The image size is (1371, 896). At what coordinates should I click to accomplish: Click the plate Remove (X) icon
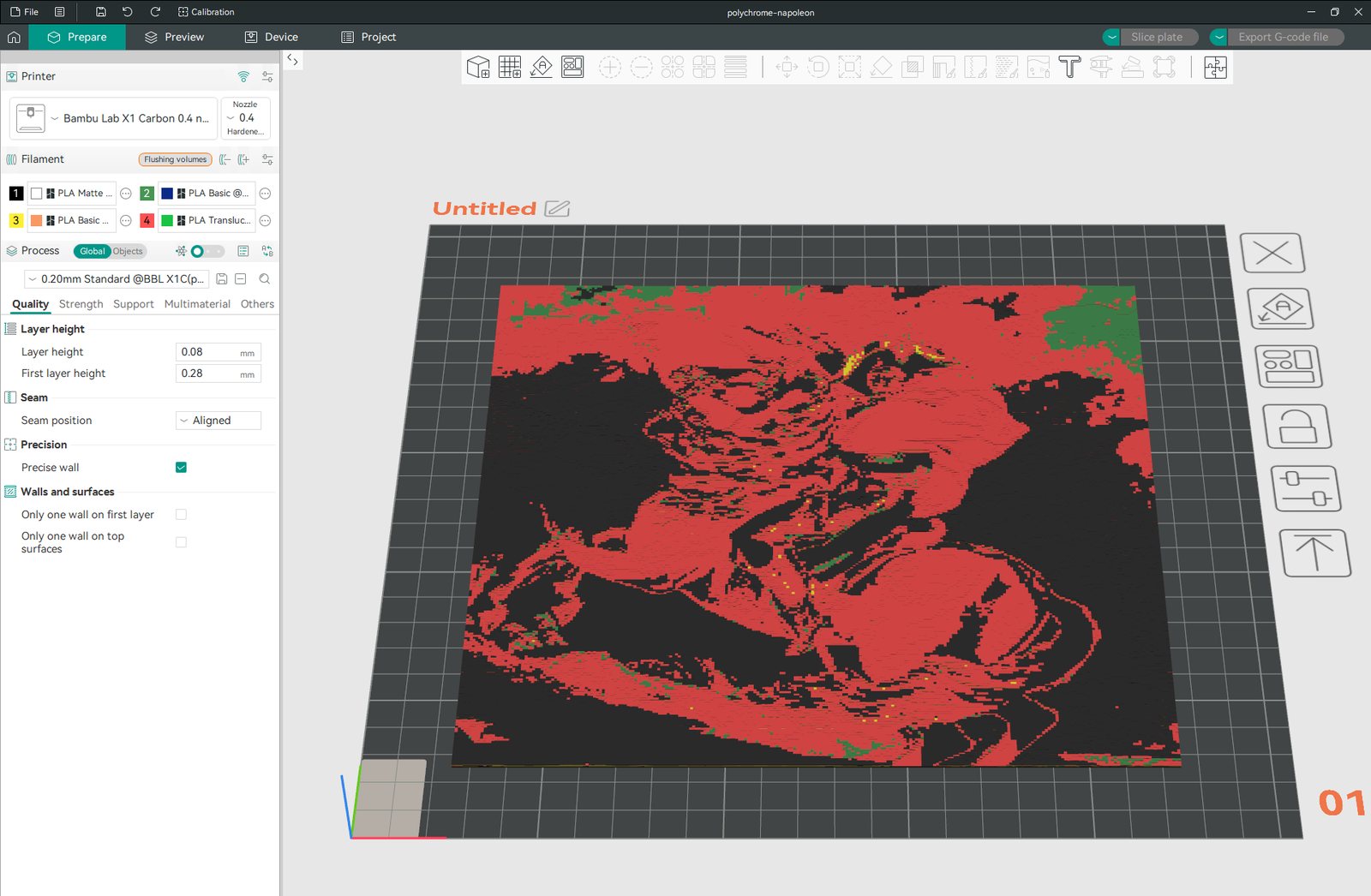pos(1272,253)
